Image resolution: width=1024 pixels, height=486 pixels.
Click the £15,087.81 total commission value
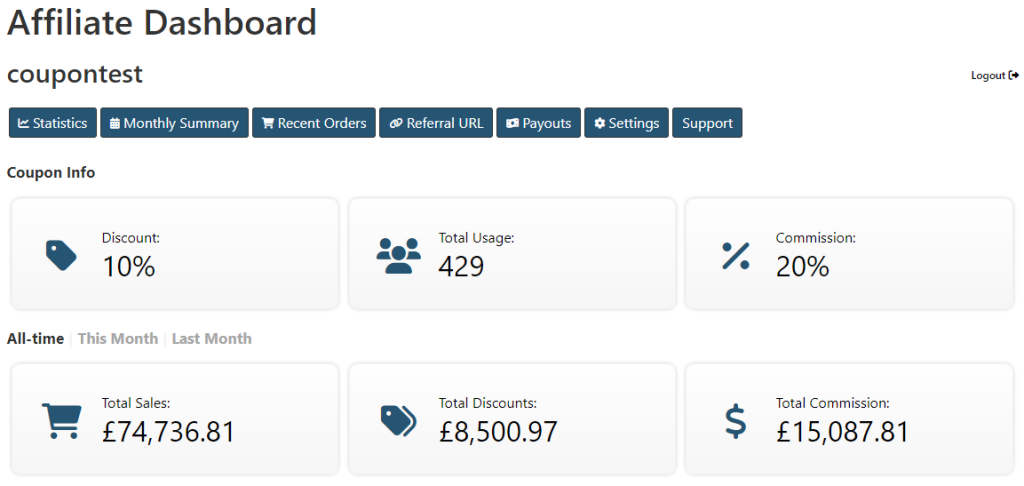coord(842,431)
